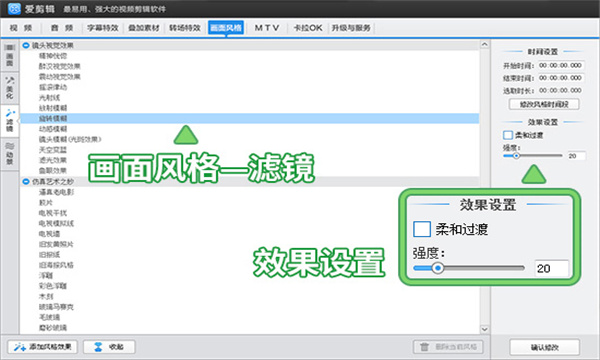
Task: Select the highlighted 旋转模糊 effect
Action: tap(249, 118)
